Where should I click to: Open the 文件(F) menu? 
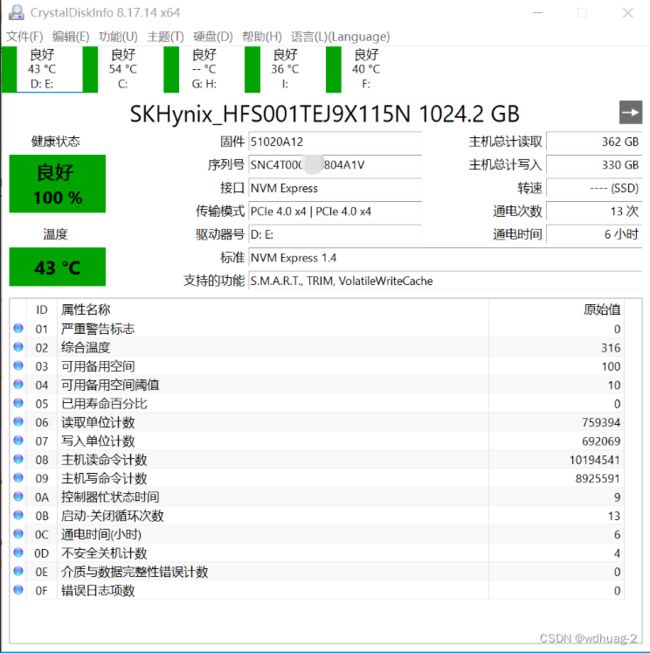[25, 37]
